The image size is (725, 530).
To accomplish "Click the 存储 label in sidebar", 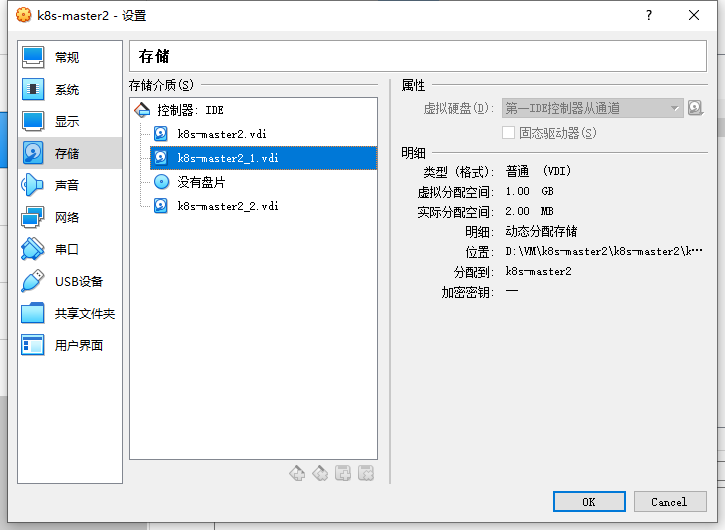I will (67, 153).
